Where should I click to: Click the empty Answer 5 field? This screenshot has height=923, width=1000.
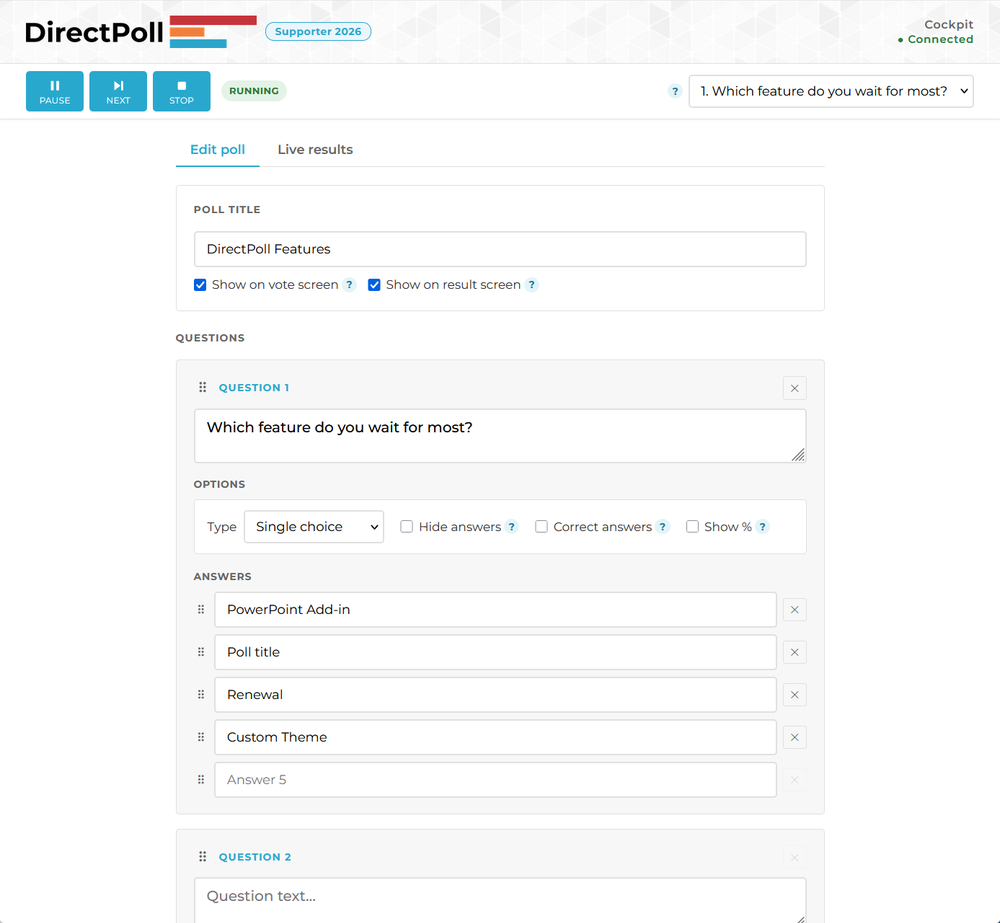click(x=496, y=779)
